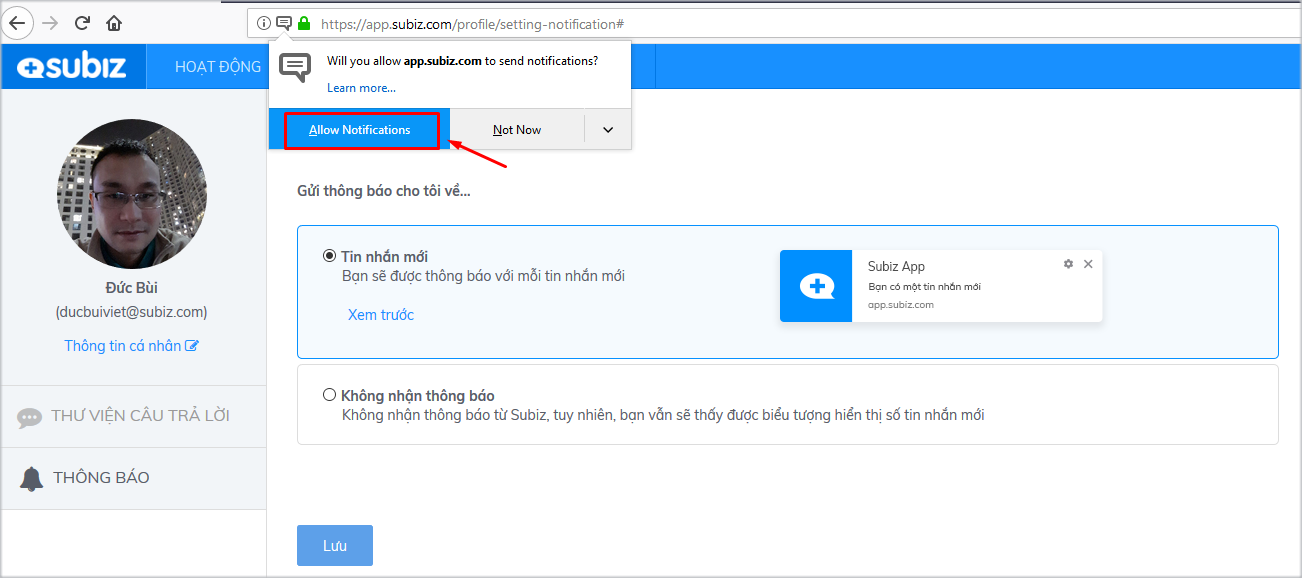
Task: Switch to the HOẠT ĐỘNG tab
Action: coord(219,66)
